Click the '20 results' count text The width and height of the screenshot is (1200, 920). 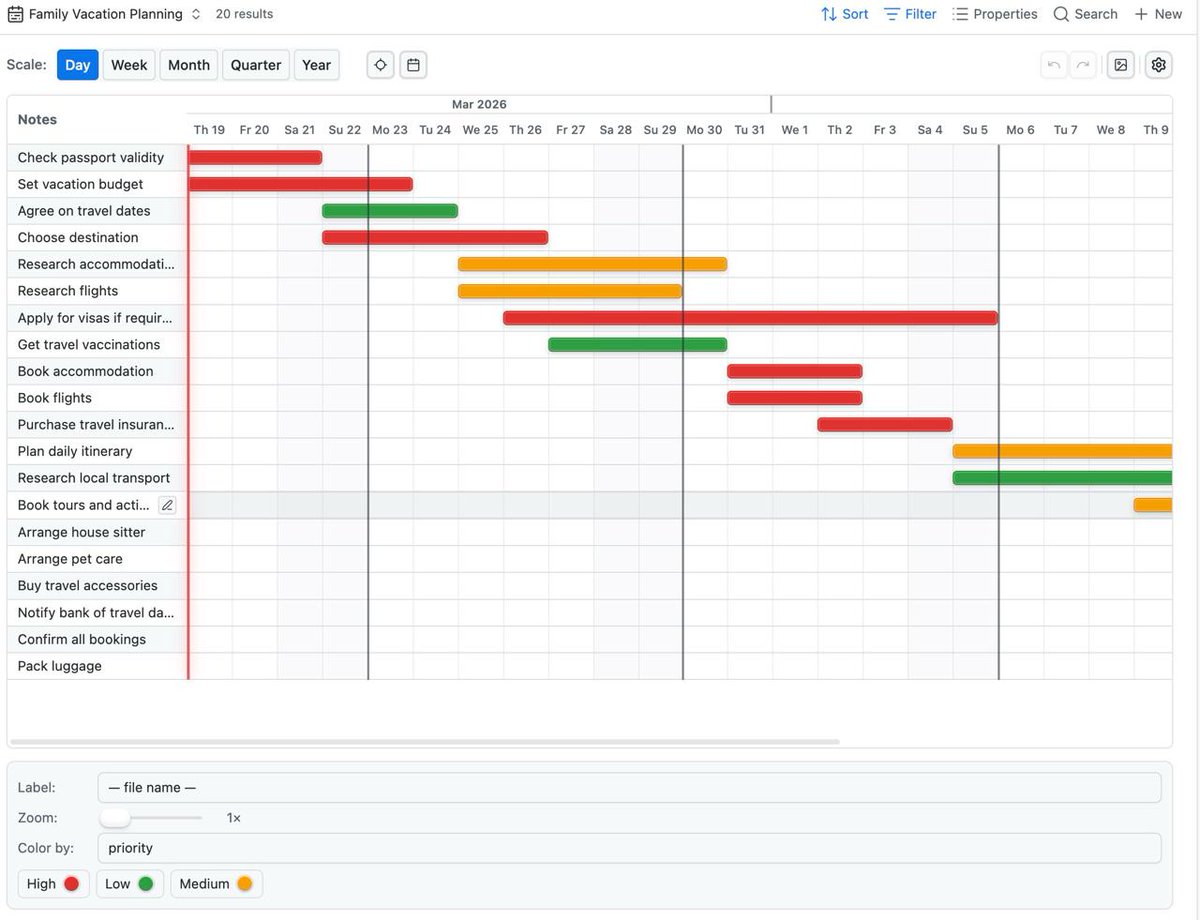coord(244,14)
